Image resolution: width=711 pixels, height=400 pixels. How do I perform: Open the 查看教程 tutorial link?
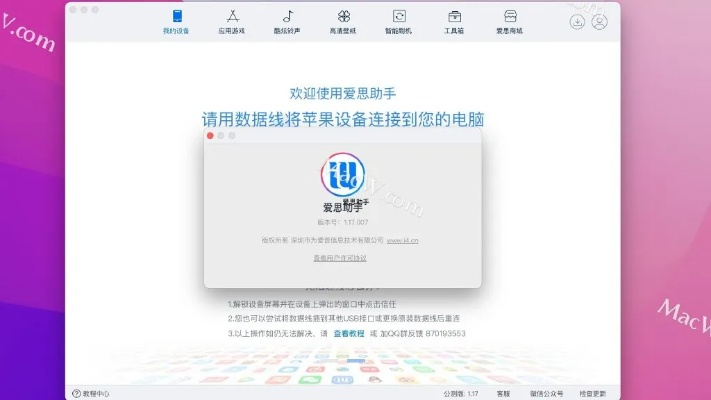[349, 333]
